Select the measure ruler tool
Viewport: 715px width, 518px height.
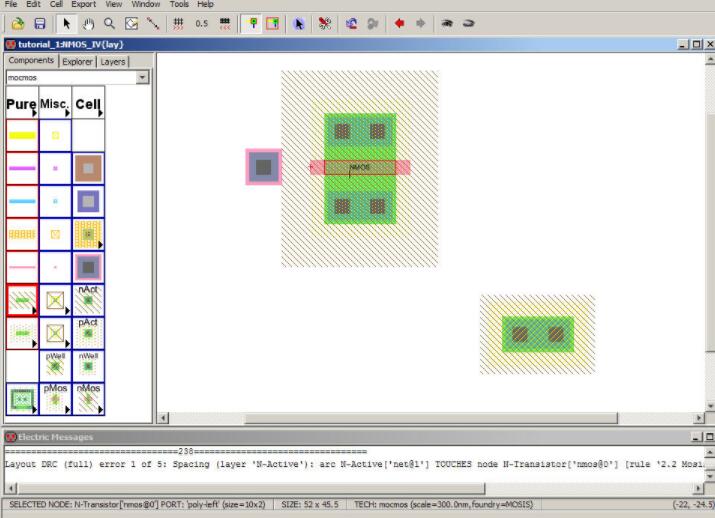click(153, 23)
